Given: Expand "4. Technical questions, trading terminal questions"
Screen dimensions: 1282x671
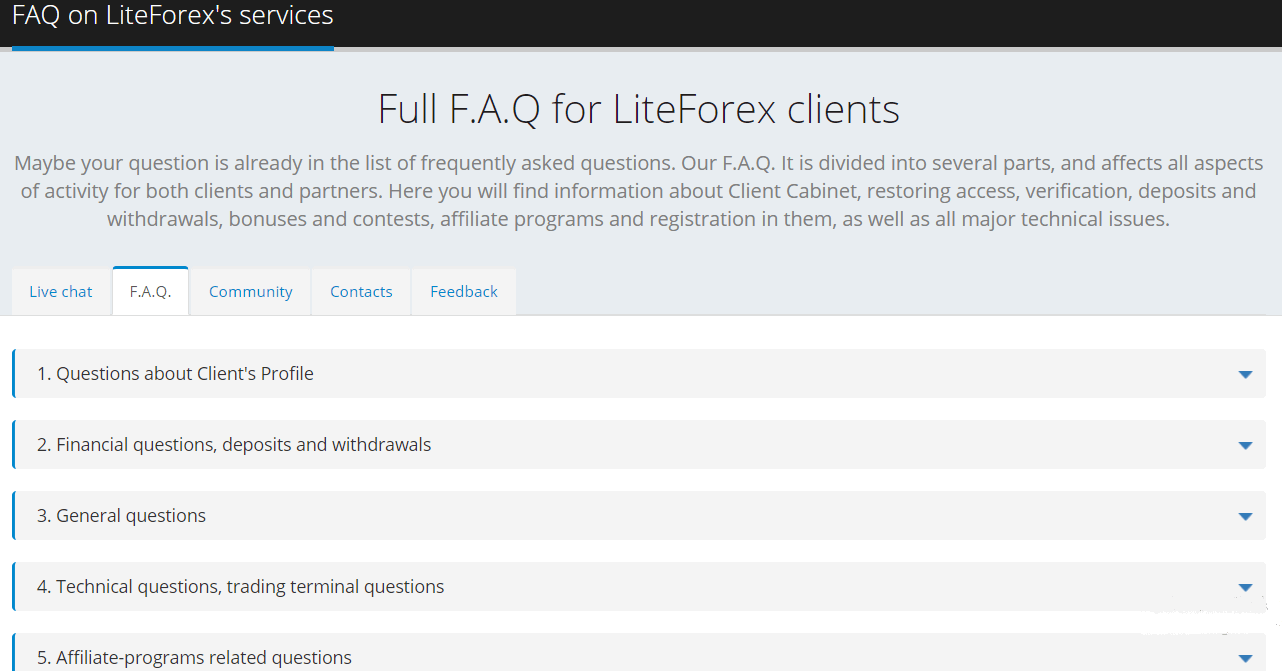Looking at the screenshot, I should pyautogui.click(x=240, y=587).
